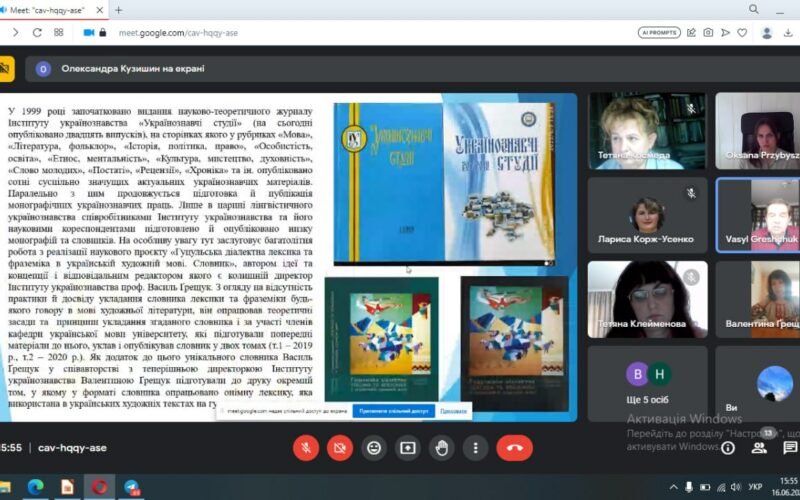This screenshot has height=500, width=800.
Task: Show hidden system tray icons chevron
Action: (673, 487)
